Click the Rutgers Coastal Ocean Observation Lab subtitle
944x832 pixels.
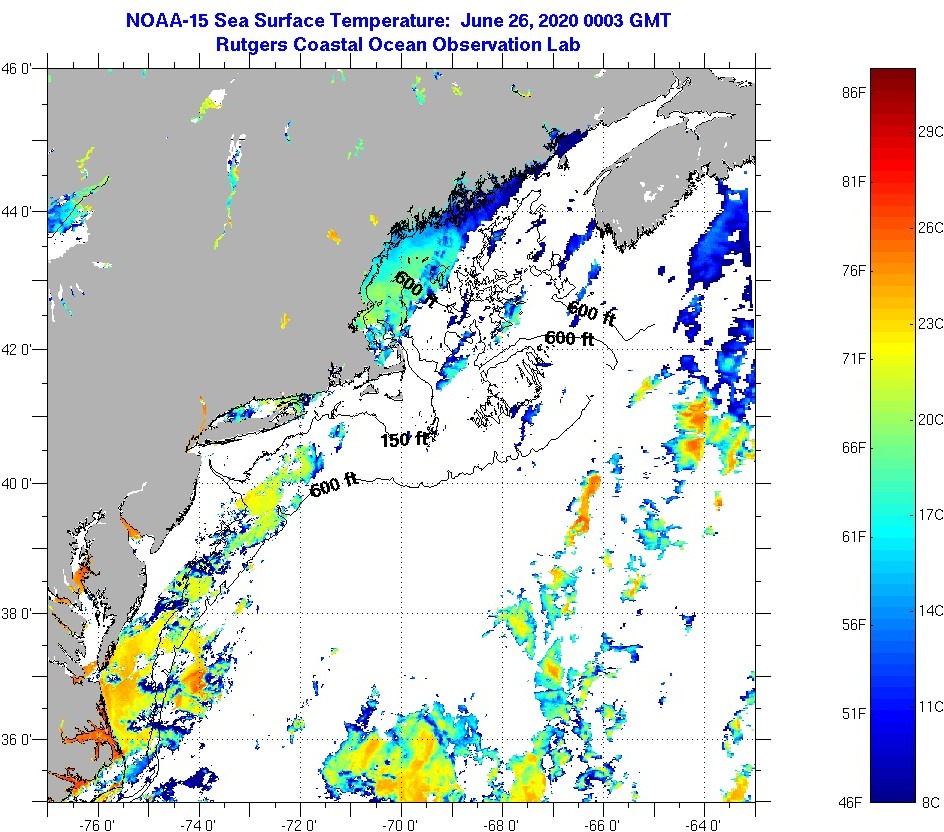[399, 44]
